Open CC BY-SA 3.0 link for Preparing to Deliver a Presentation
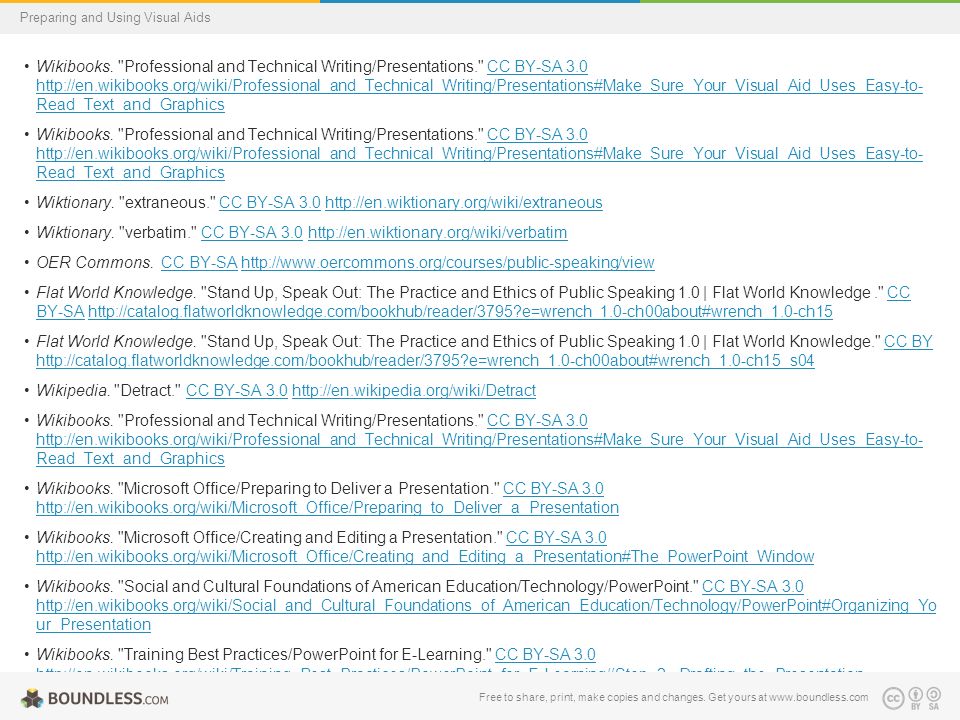The width and height of the screenshot is (960, 720). pos(553,489)
